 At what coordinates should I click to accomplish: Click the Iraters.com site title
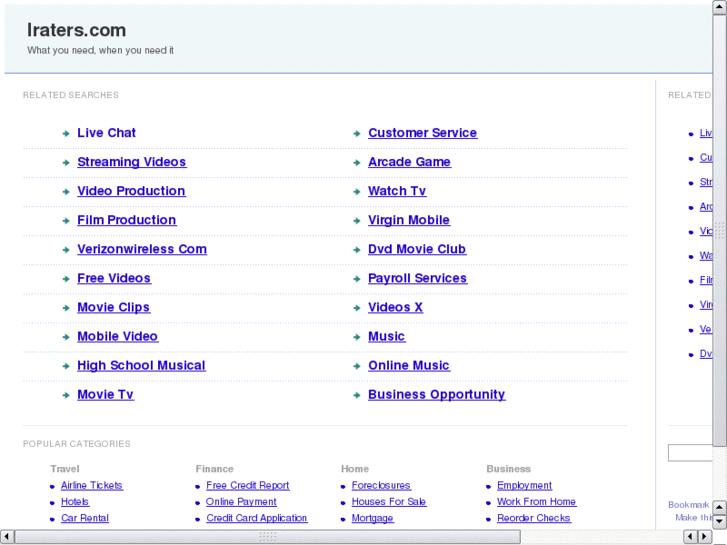pyautogui.click(x=77, y=30)
